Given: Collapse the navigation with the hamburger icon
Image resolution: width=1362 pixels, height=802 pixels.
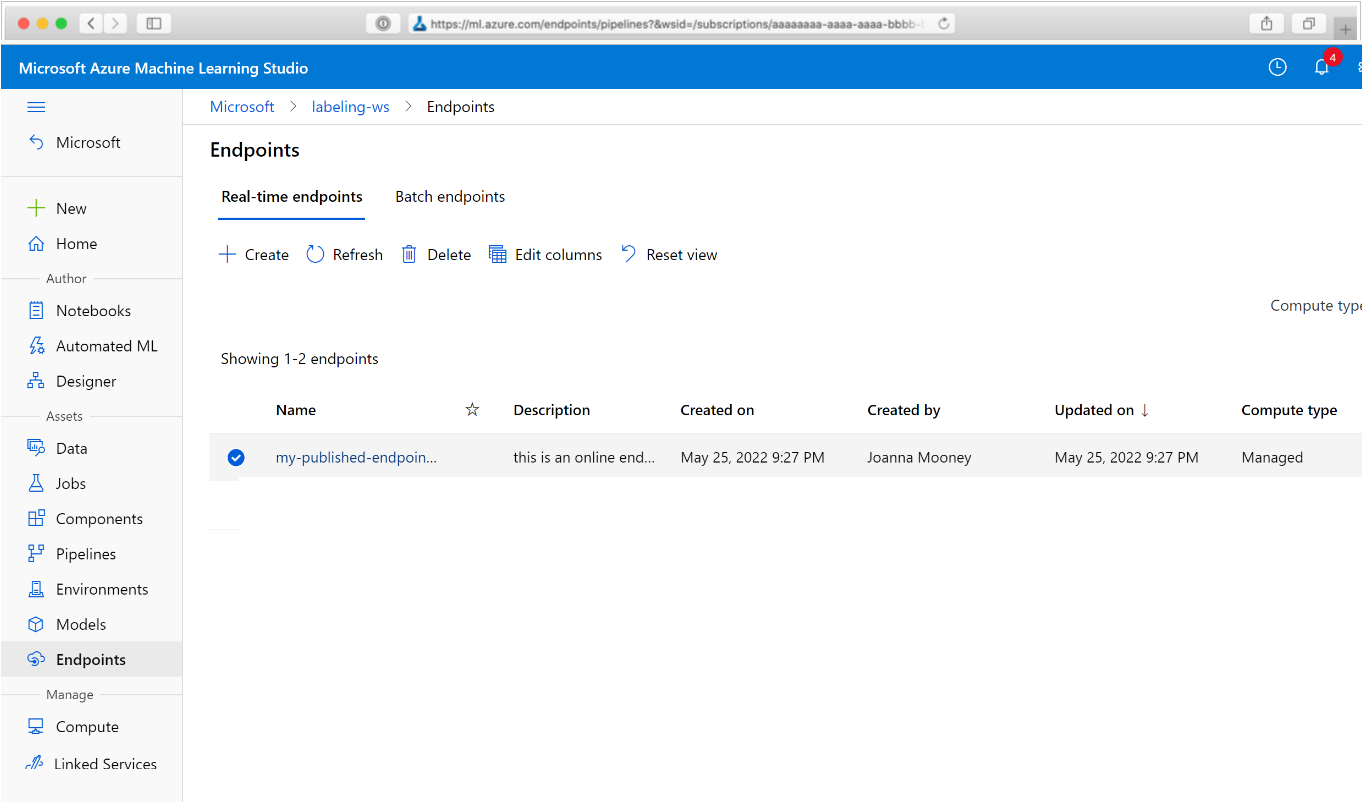Looking at the screenshot, I should click(36, 107).
